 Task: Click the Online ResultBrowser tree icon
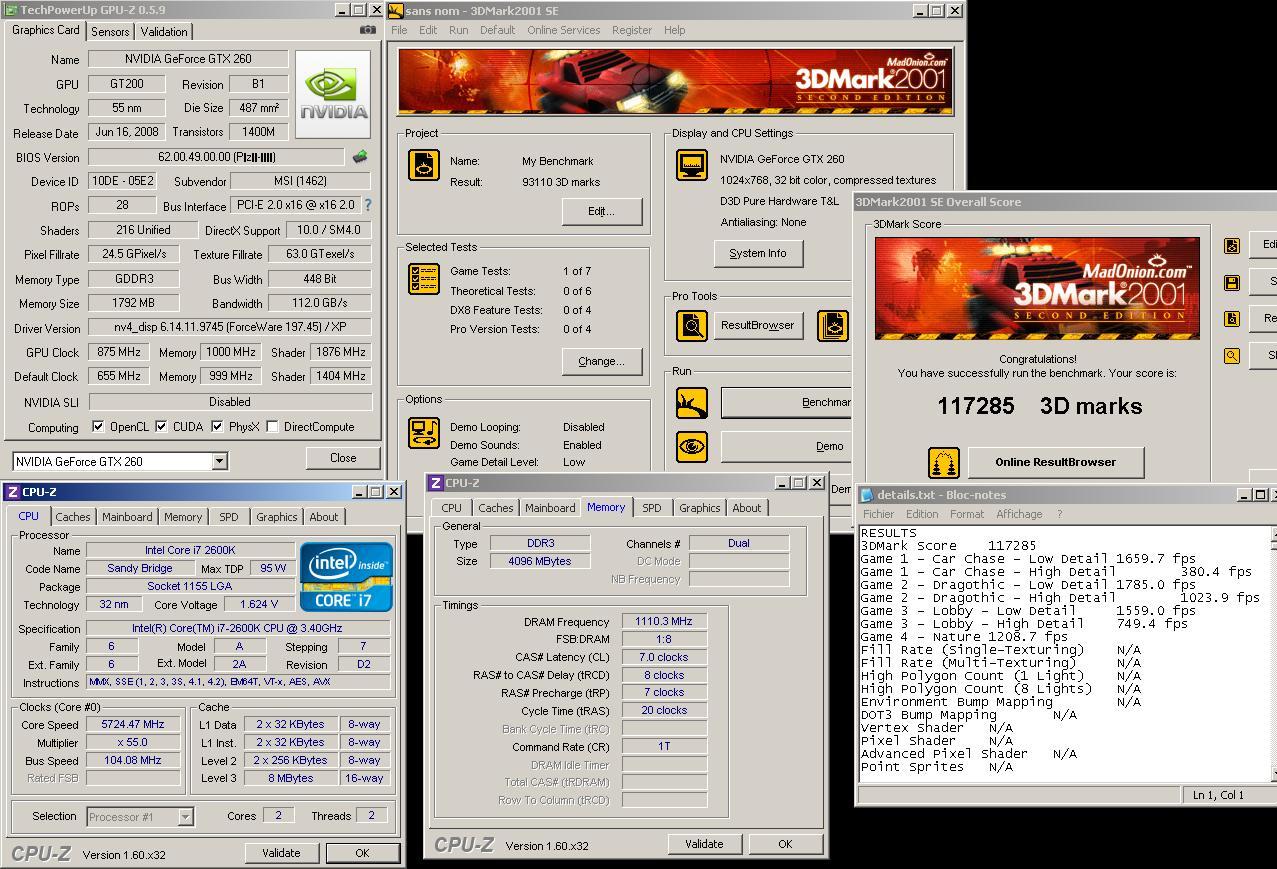point(944,462)
